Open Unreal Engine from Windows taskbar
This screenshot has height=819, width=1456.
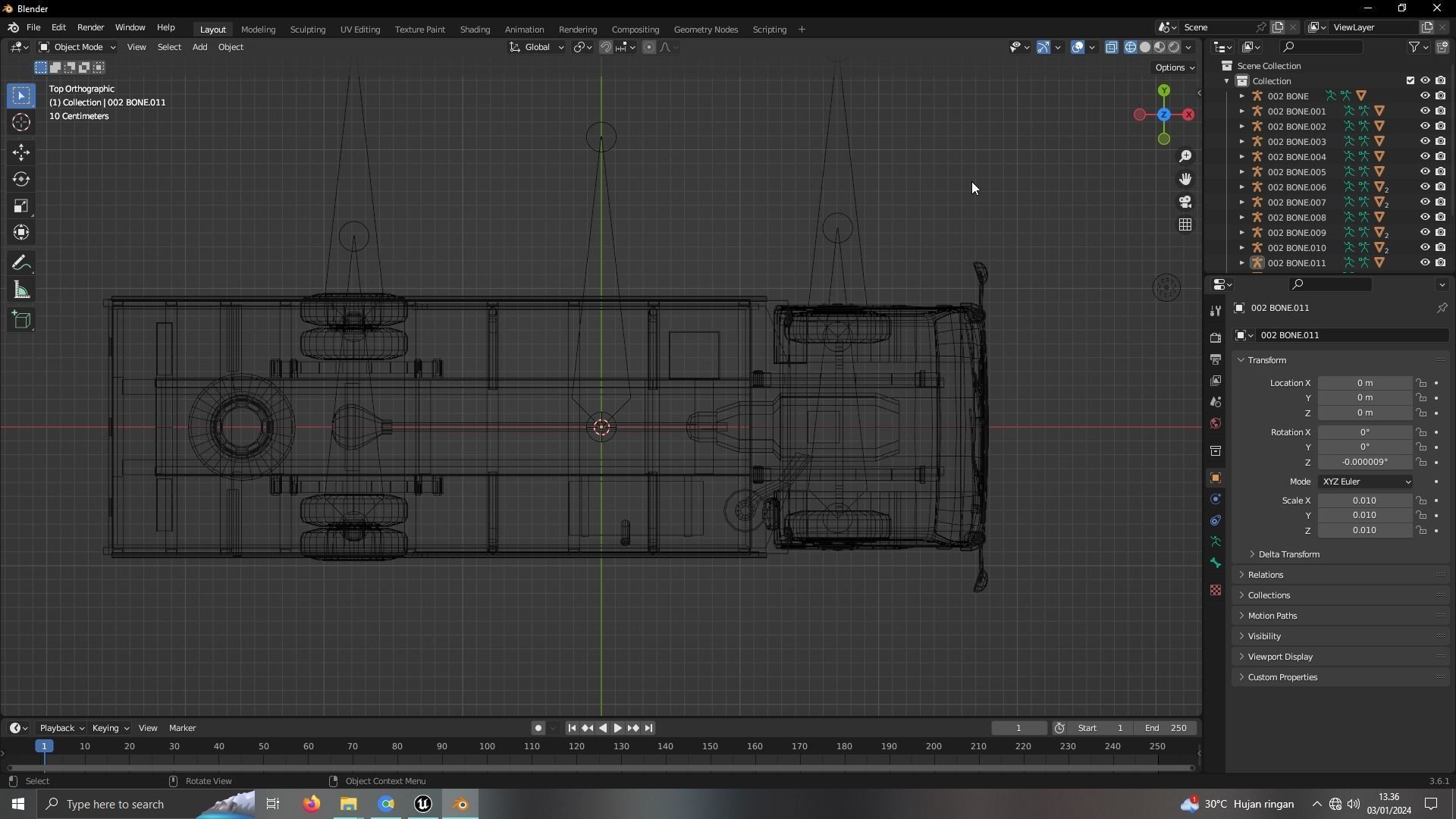pos(423,804)
